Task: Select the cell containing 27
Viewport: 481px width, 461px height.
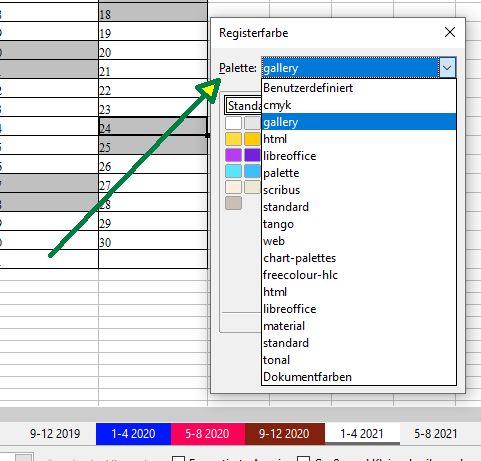Action: 153,183
